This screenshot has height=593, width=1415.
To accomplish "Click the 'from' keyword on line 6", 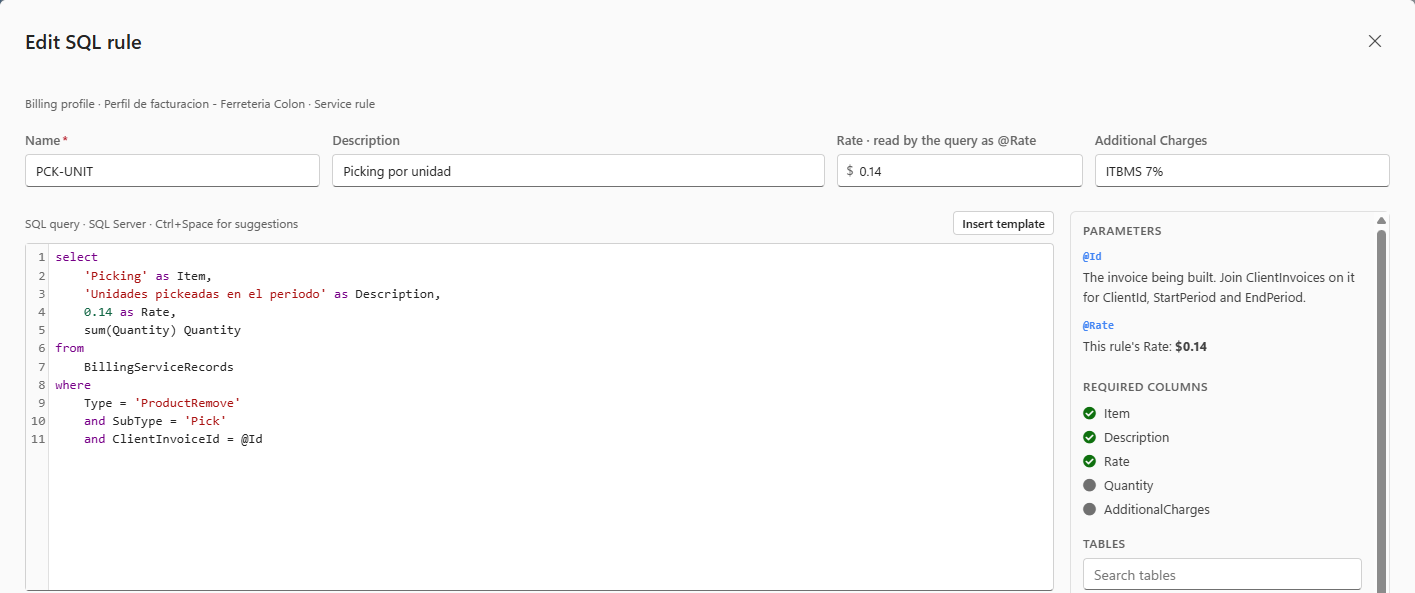I will [x=70, y=348].
